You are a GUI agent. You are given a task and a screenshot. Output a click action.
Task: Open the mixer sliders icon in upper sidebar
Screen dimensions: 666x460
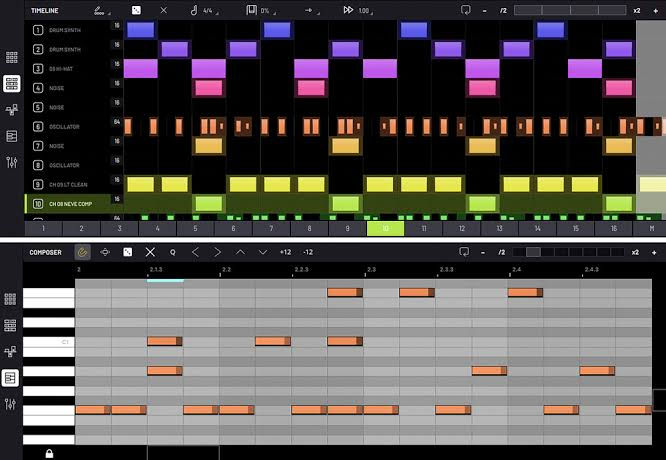(x=11, y=162)
